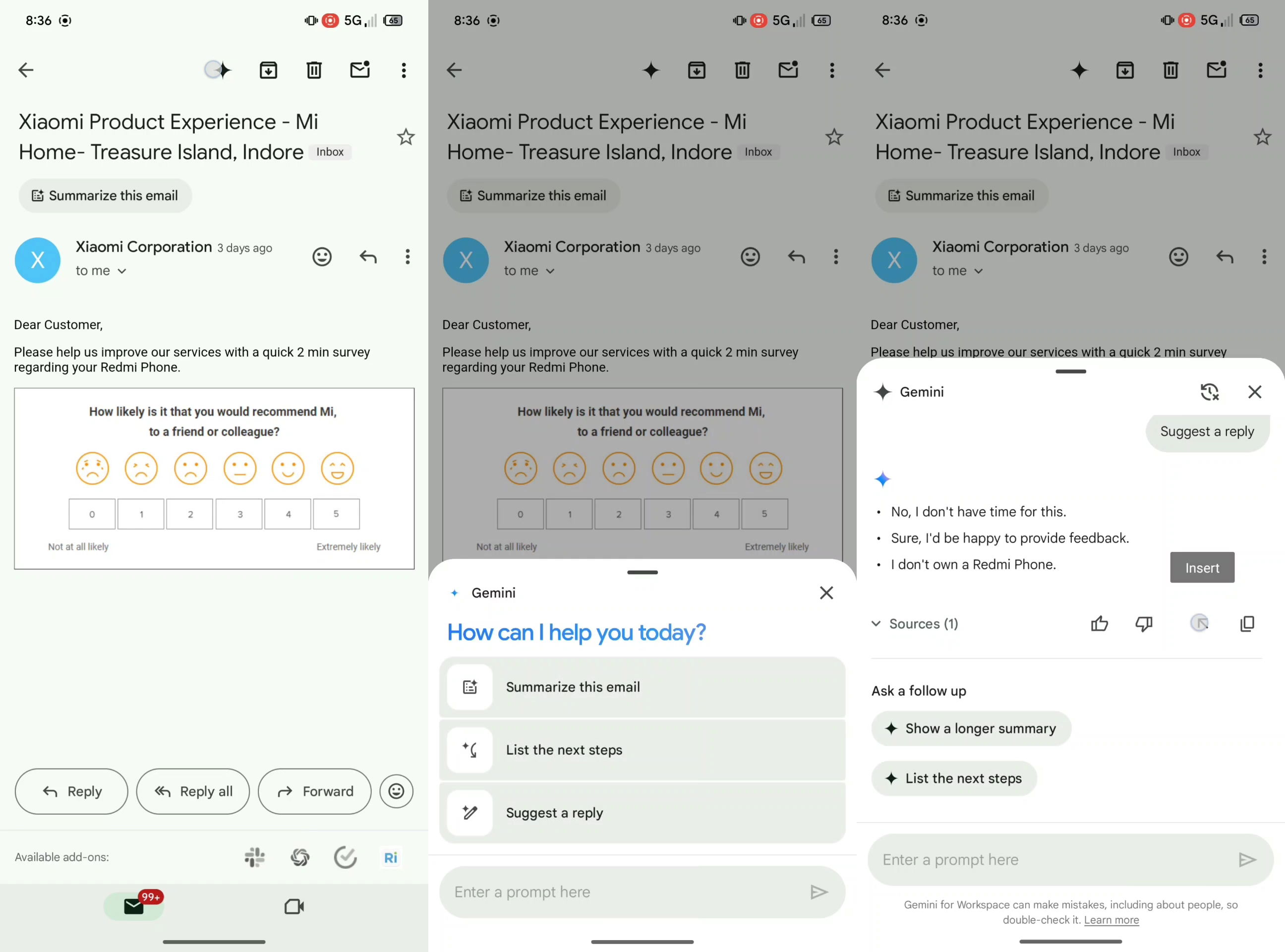Select 'Sure, I'd be happy to provide feedback.' suggestion
The width and height of the screenshot is (1285, 952).
1009,538
